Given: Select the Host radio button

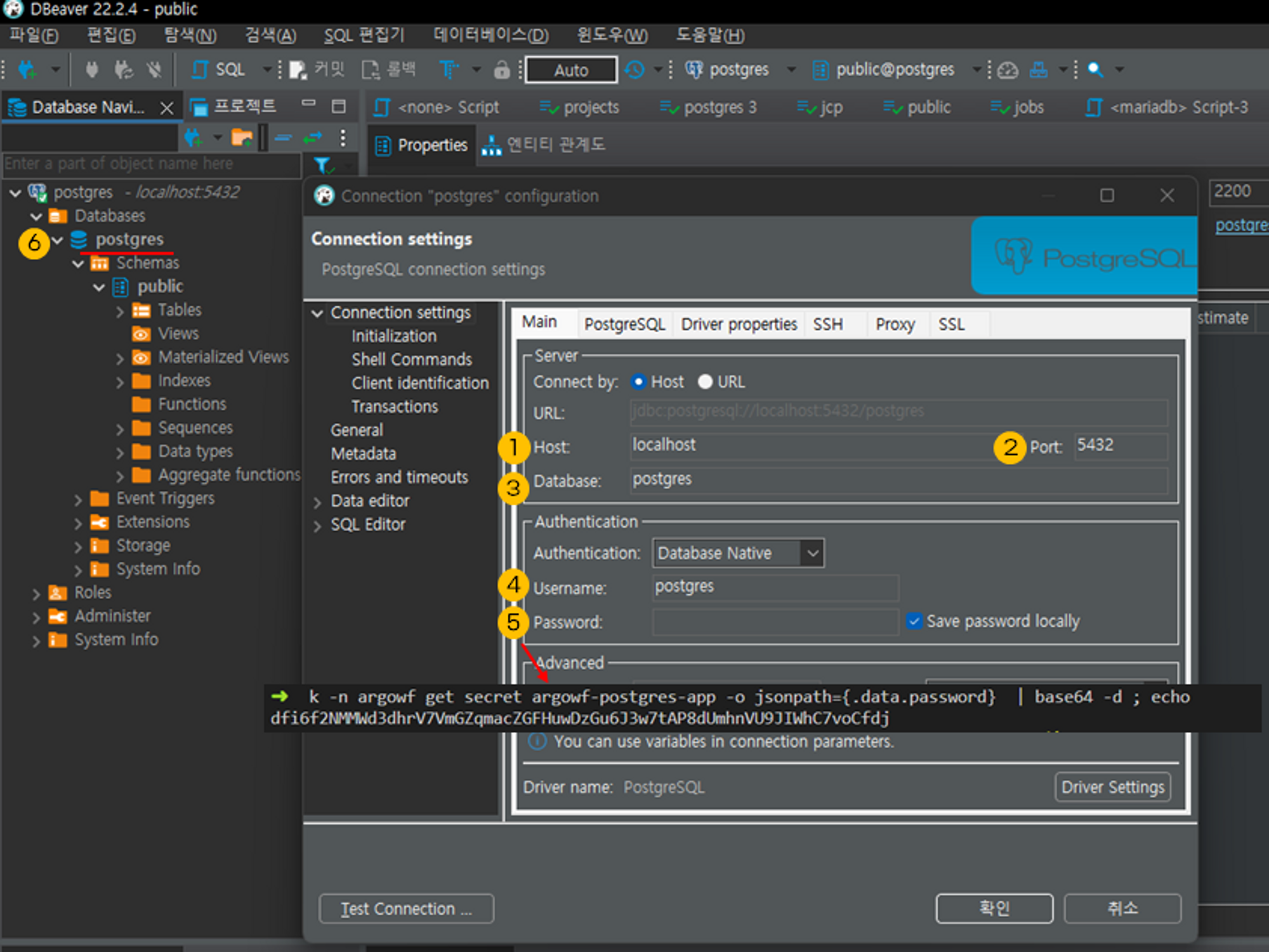Looking at the screenshot, I should pos(638,382).
